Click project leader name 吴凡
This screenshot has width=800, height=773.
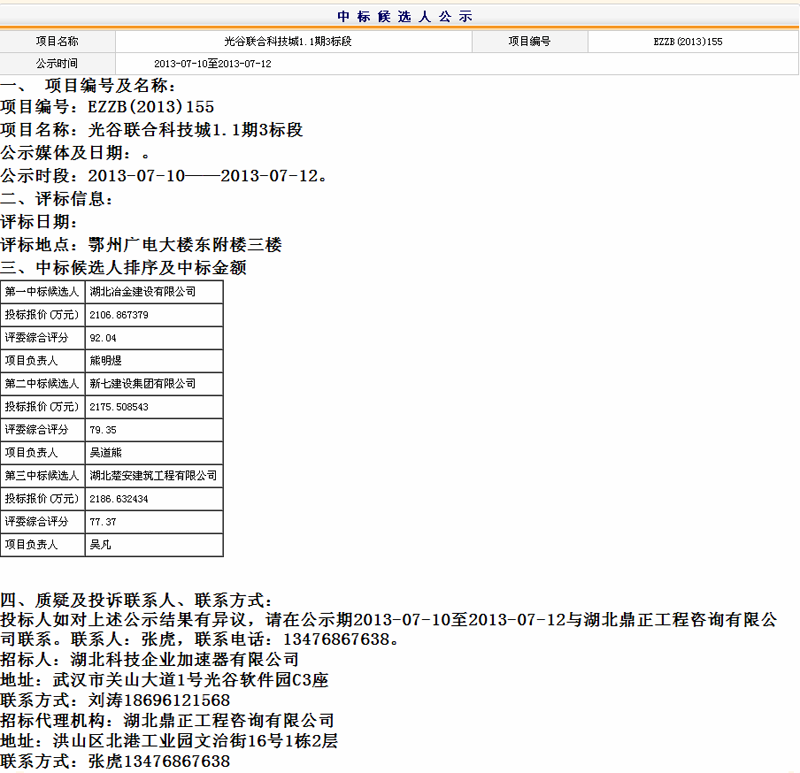pyautogui.click(x=100, y=545)
